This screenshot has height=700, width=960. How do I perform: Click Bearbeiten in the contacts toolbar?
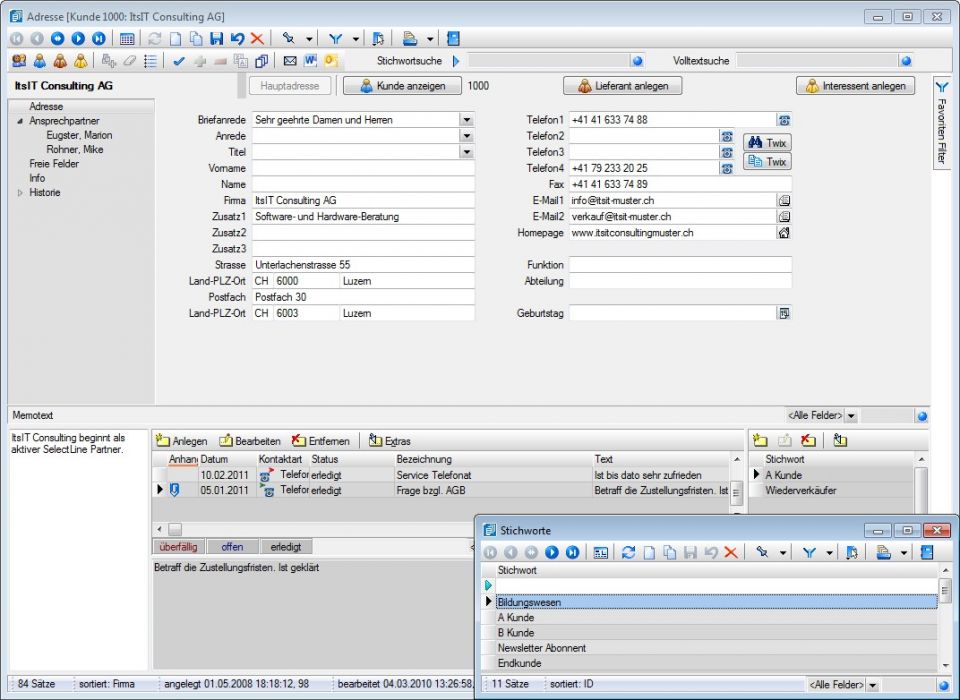pyautogui.click(x=250, y=441)
